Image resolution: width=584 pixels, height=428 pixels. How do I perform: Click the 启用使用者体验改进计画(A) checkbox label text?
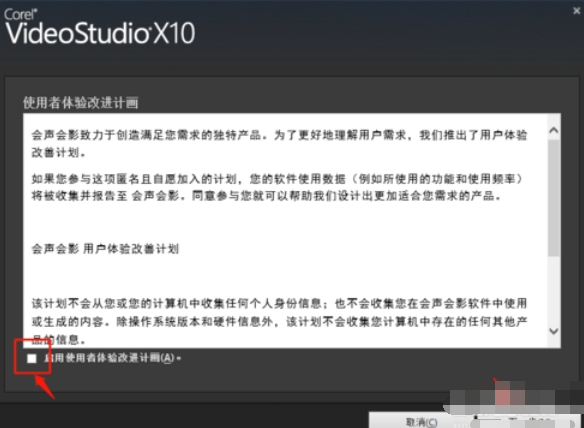(112, 358)
